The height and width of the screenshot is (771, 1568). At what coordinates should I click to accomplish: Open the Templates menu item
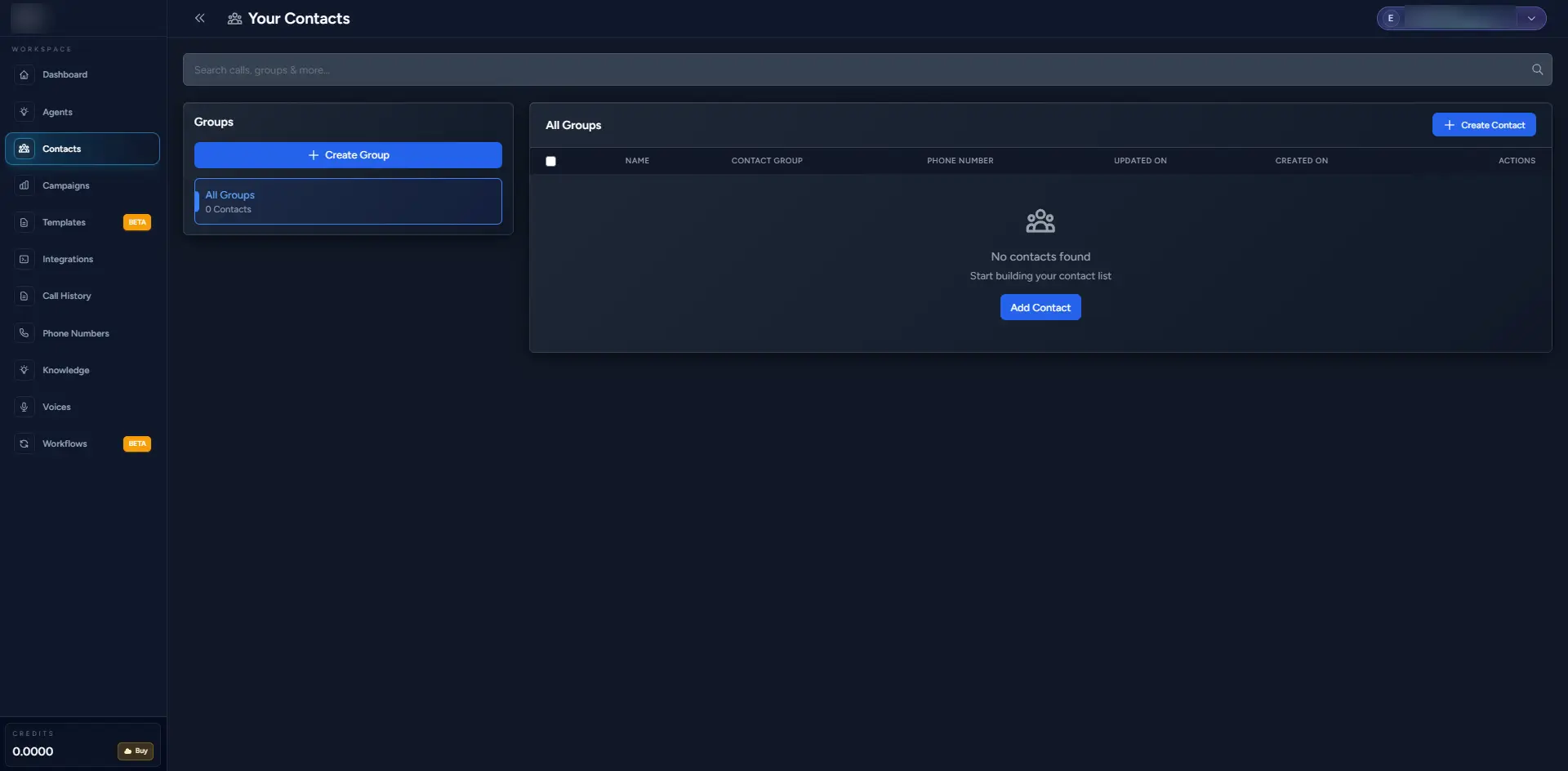click(x=64, y=223)
